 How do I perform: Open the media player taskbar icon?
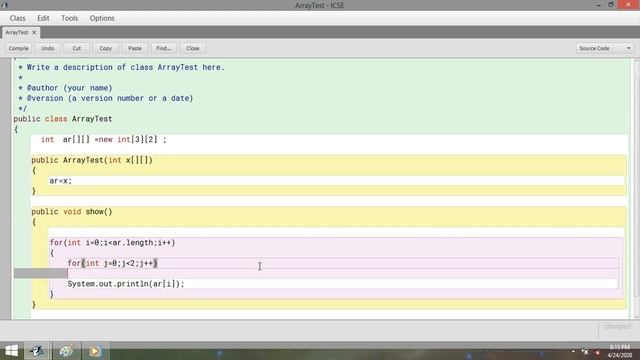tap(95, 351)
